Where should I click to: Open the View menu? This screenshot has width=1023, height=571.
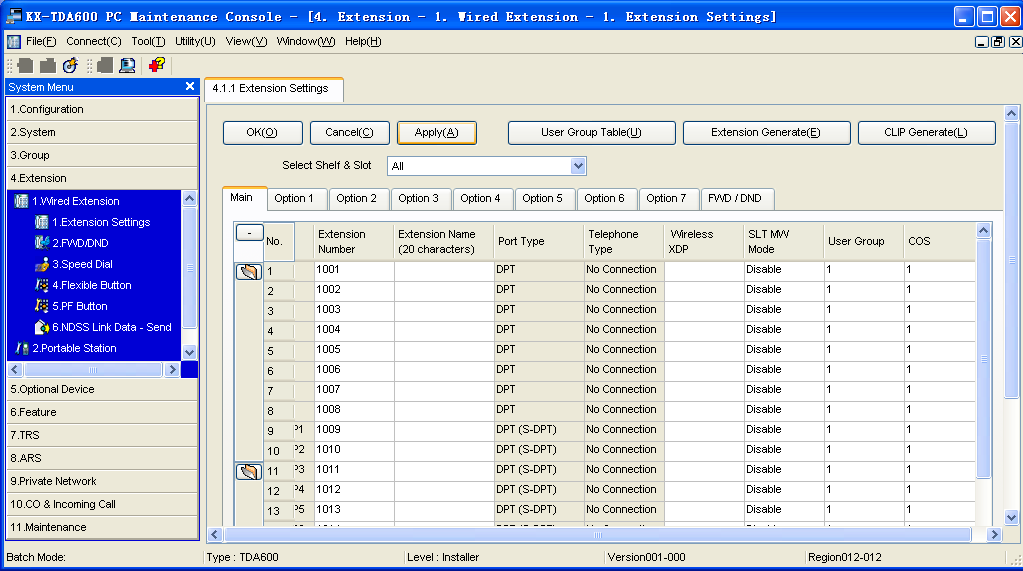pyautogui.click(x=246, y=41)
